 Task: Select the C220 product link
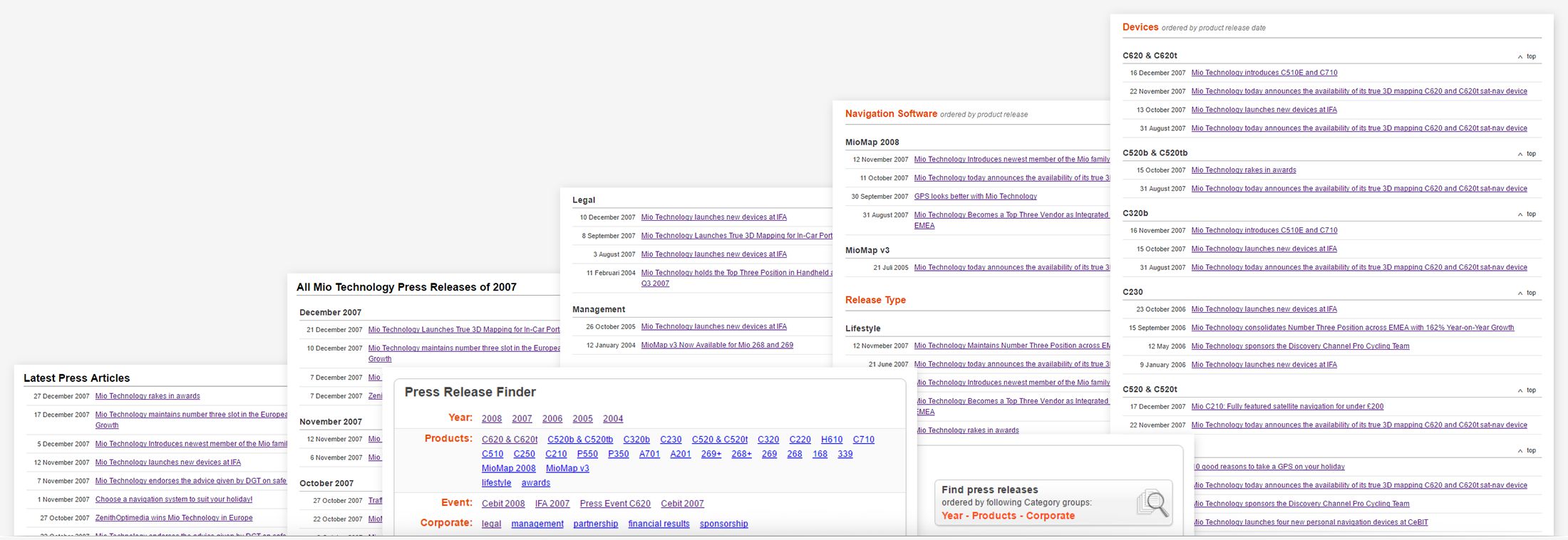click(x=800, y=440)
